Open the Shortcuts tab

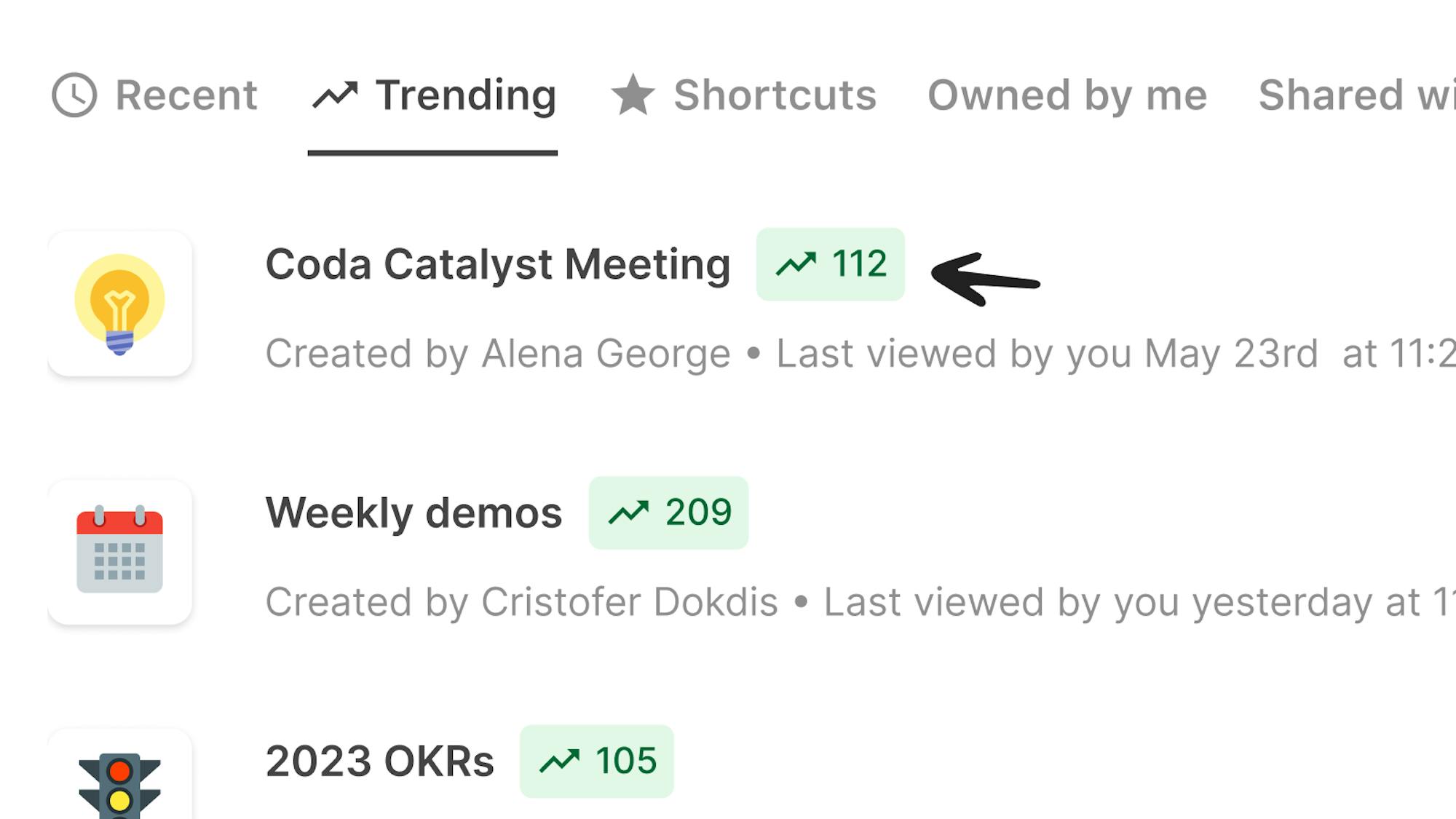point(775,95)
